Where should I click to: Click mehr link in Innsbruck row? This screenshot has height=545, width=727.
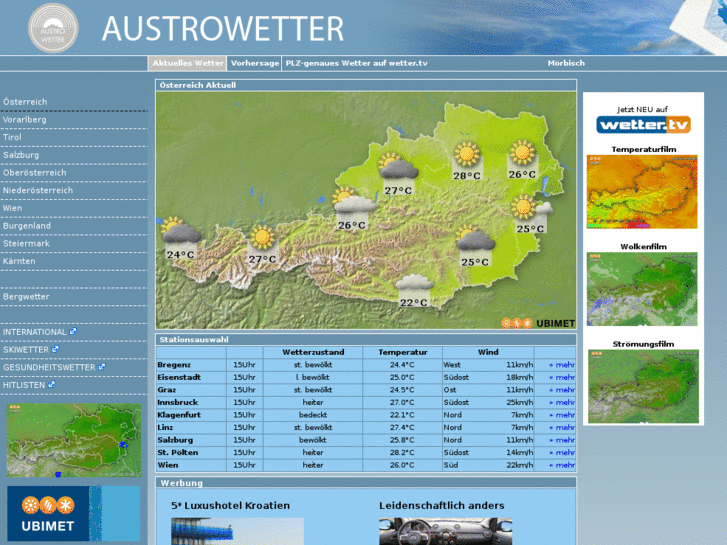[x=562, y=402]
